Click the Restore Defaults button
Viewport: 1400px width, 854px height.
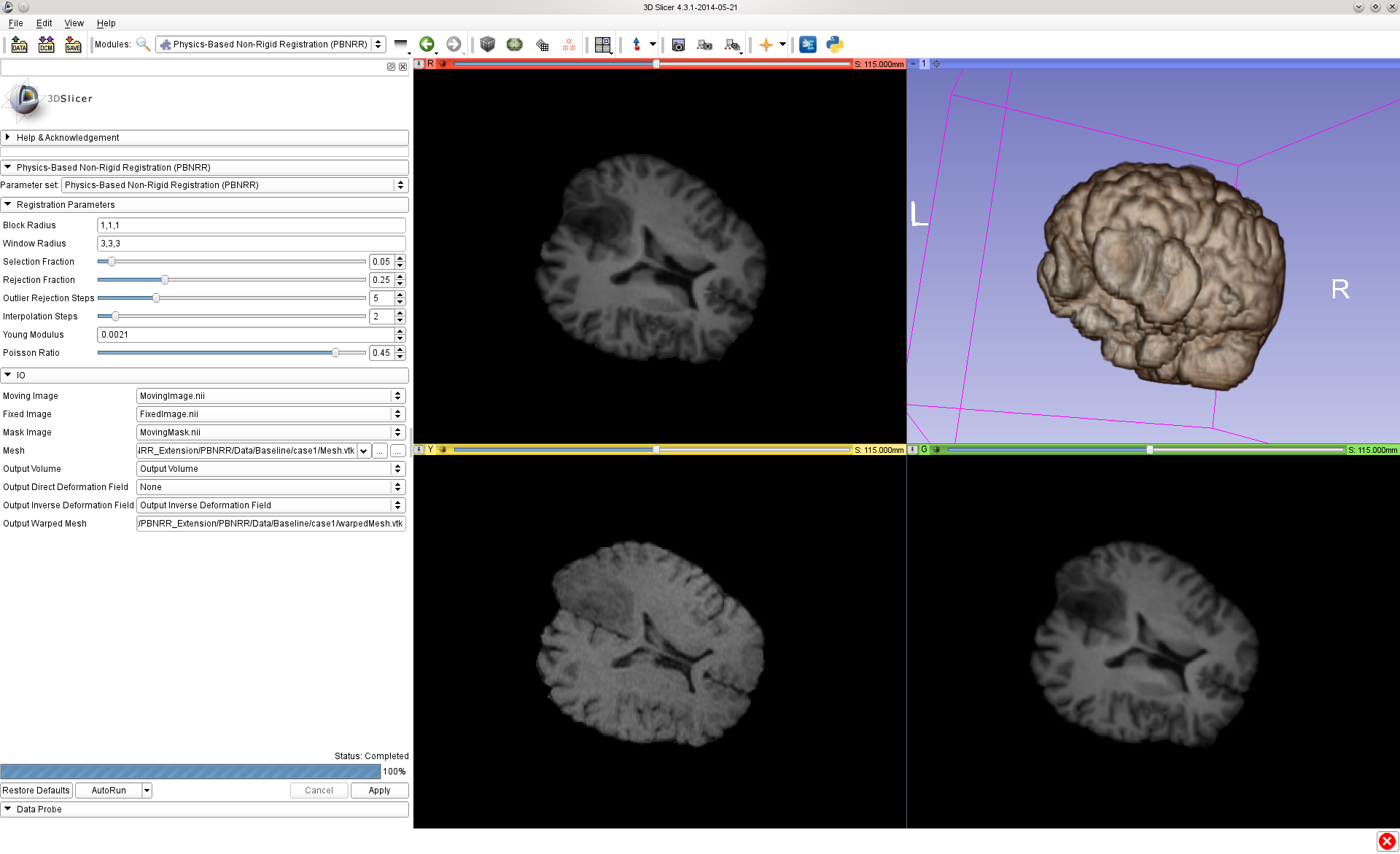[x=36, y=791]
